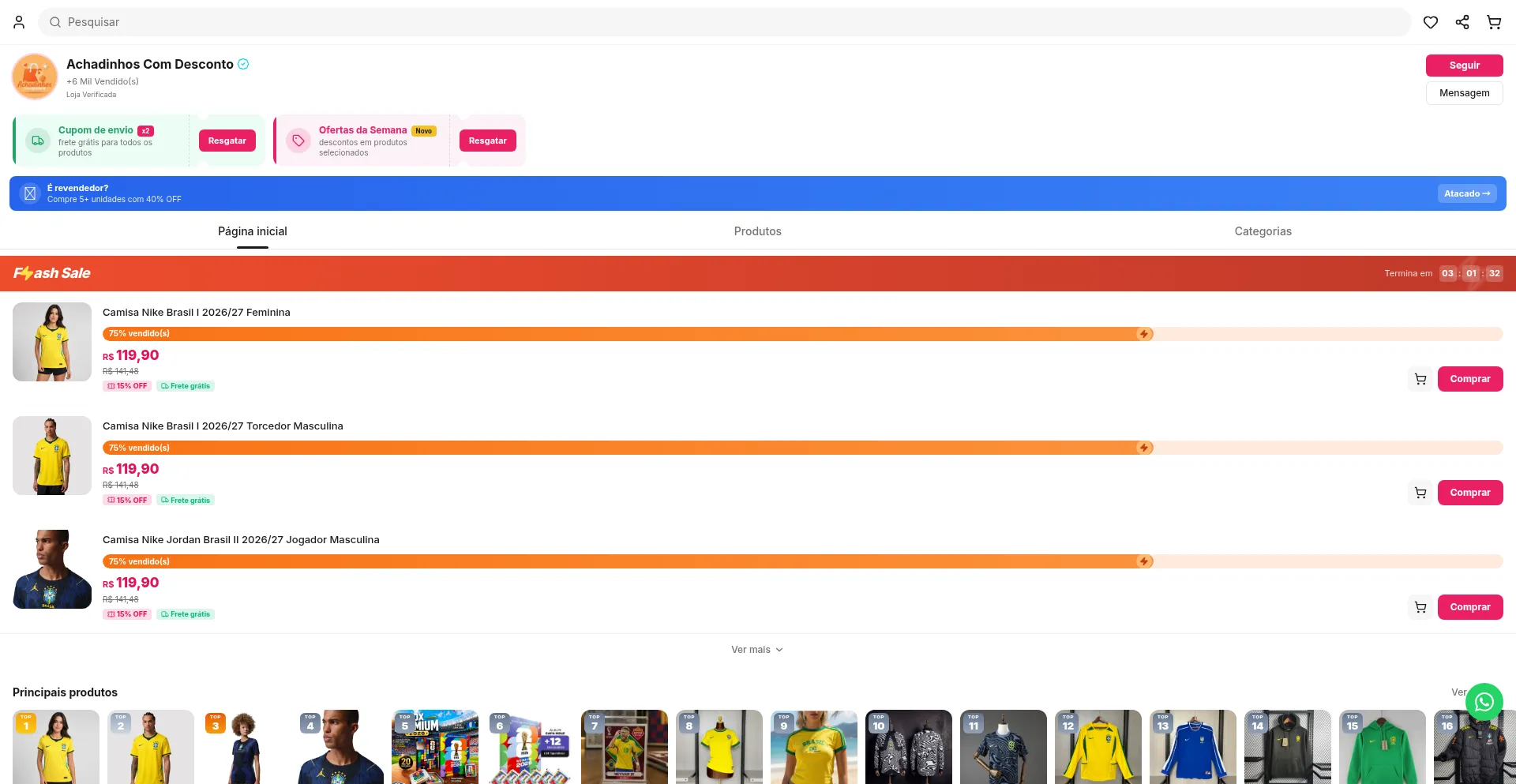Buy the Torcedor Masculina shirt
The image size is (1516, 784).
[1470, 493]
